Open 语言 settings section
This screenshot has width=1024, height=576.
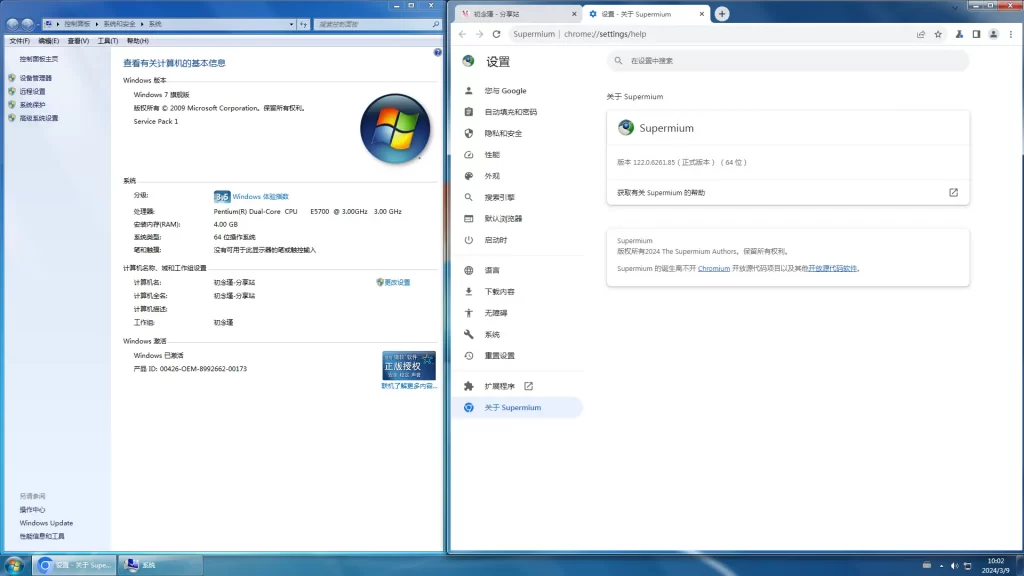pyautogui.click(x=492, y=270)
